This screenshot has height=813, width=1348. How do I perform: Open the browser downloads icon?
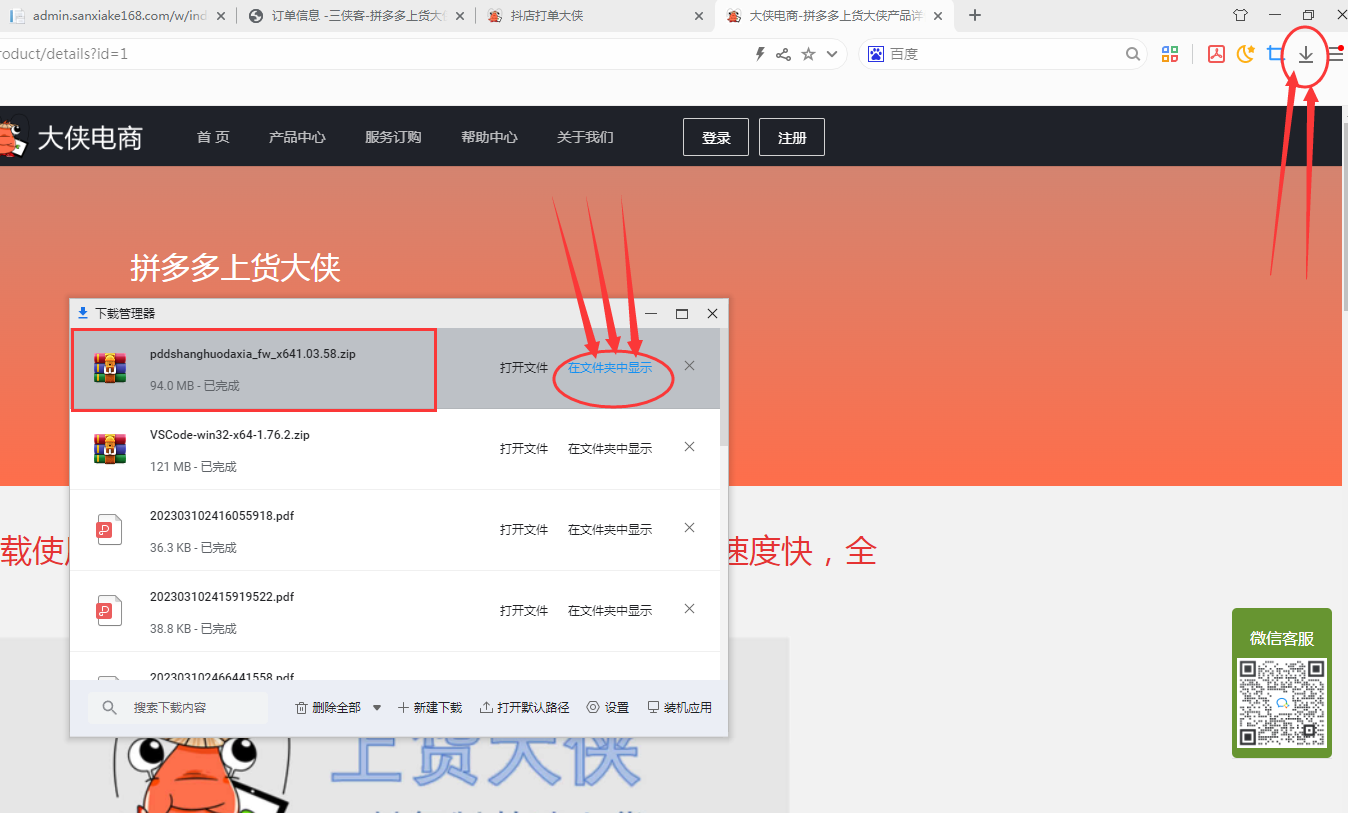(x=1305, y=55)
